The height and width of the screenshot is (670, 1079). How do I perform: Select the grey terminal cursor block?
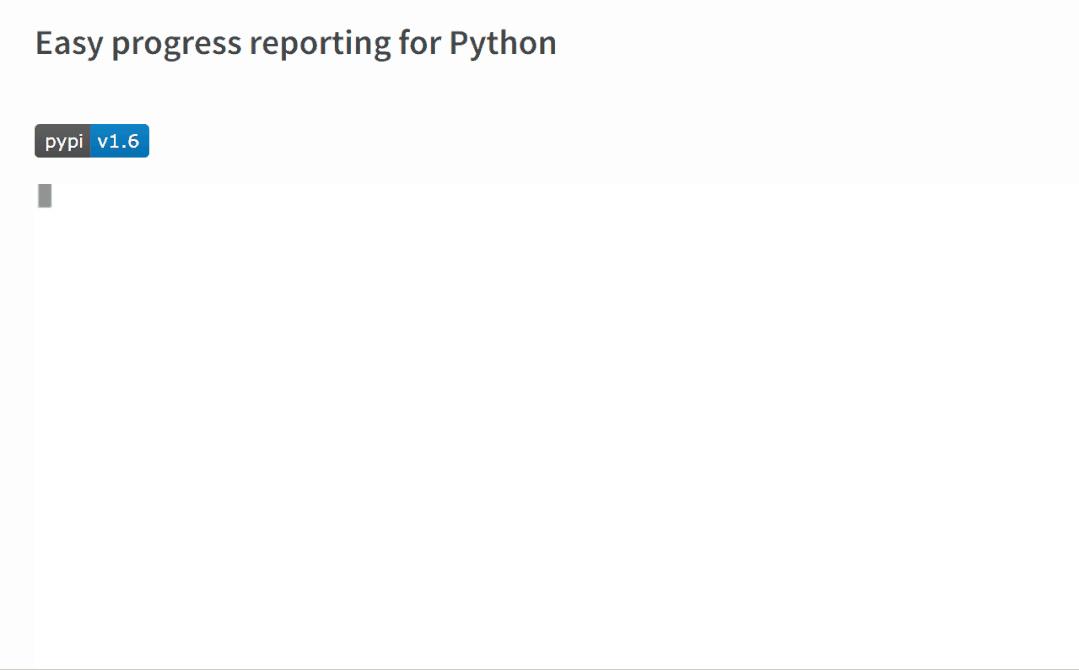[45, 196]
